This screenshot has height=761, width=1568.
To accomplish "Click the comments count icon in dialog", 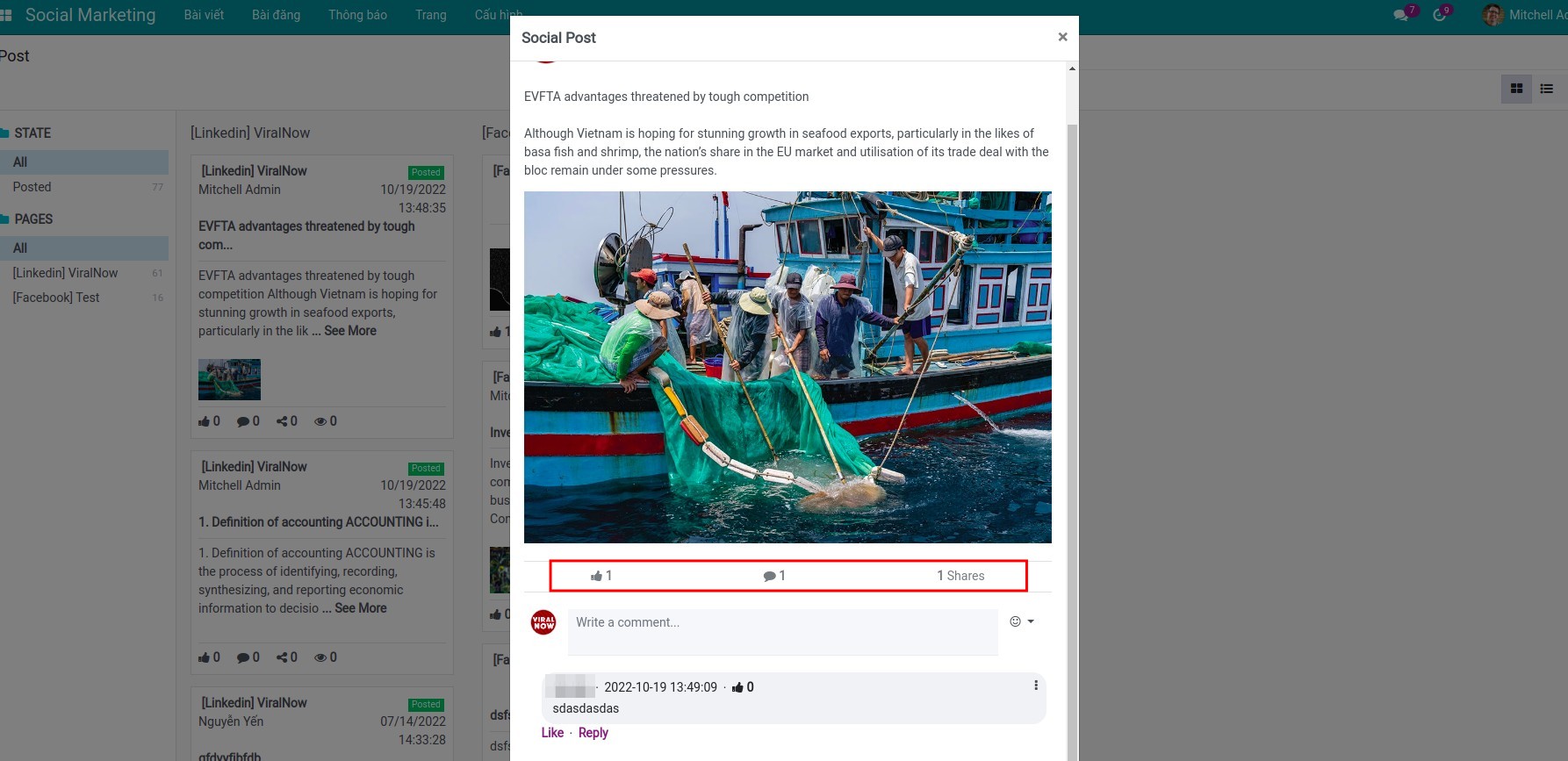I will (769, 576).
